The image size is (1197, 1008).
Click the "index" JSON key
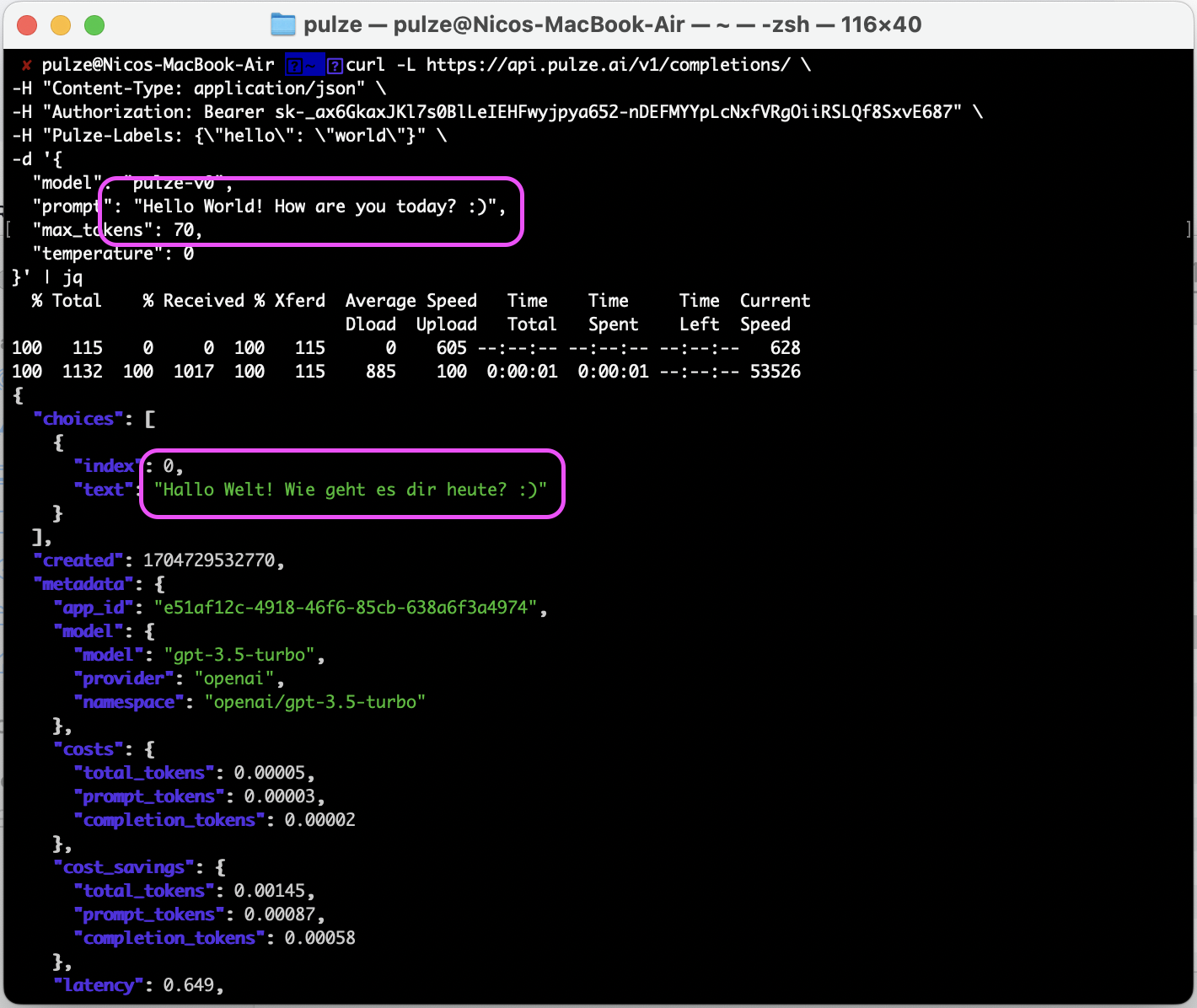108,466
